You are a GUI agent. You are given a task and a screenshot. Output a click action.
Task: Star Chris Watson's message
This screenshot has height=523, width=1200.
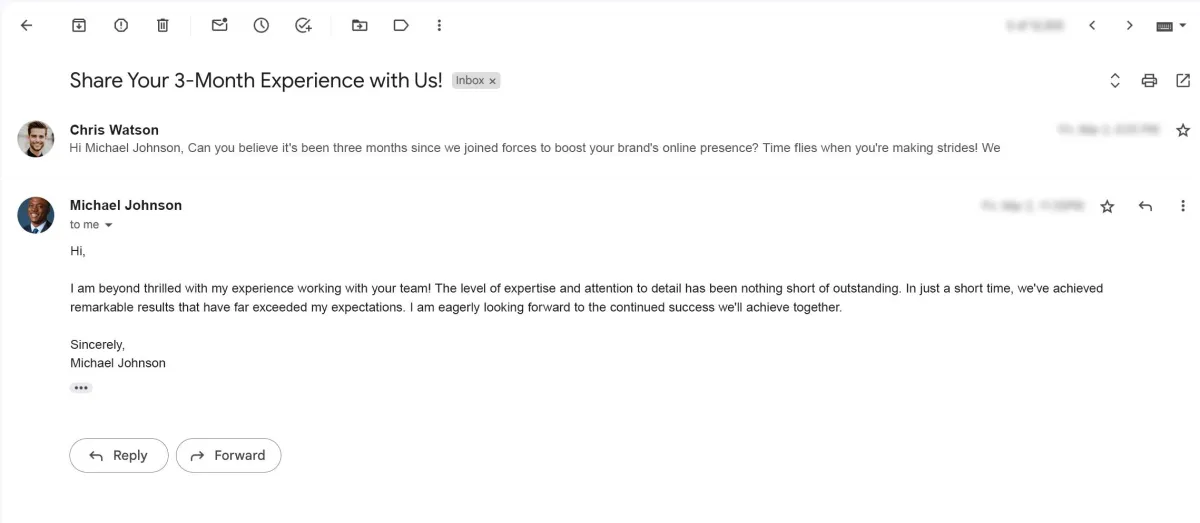click(1183, 130)
